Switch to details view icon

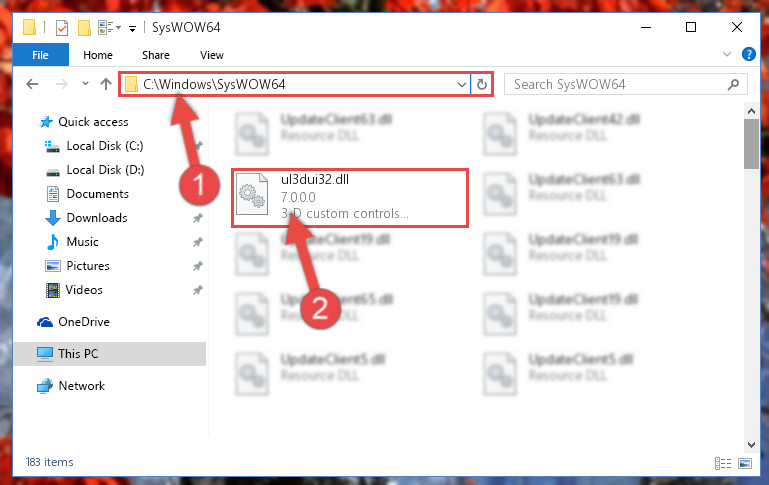[x=723, y=463]
